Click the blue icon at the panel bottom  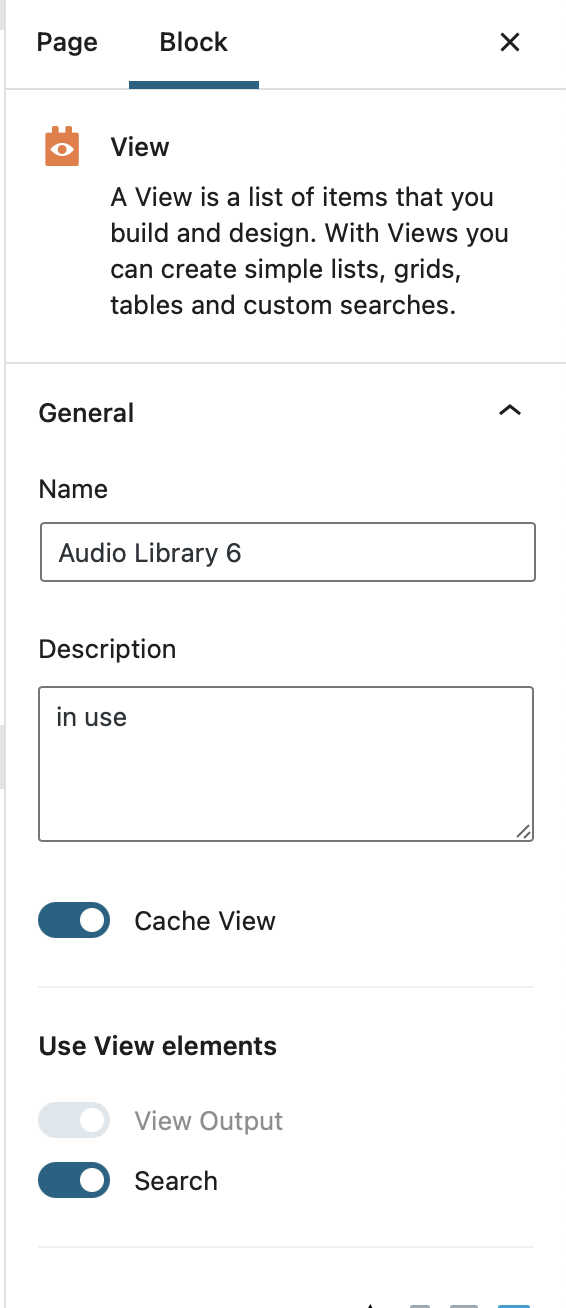(514, 1304)
